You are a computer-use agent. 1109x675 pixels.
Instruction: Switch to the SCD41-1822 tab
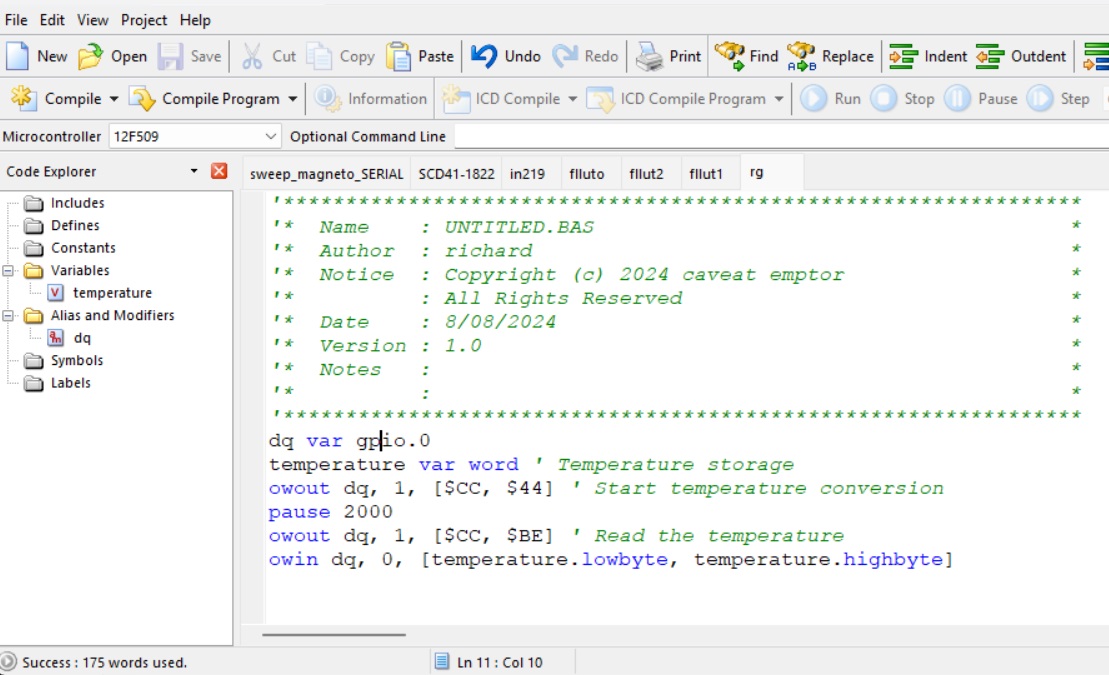click(456, 174)
